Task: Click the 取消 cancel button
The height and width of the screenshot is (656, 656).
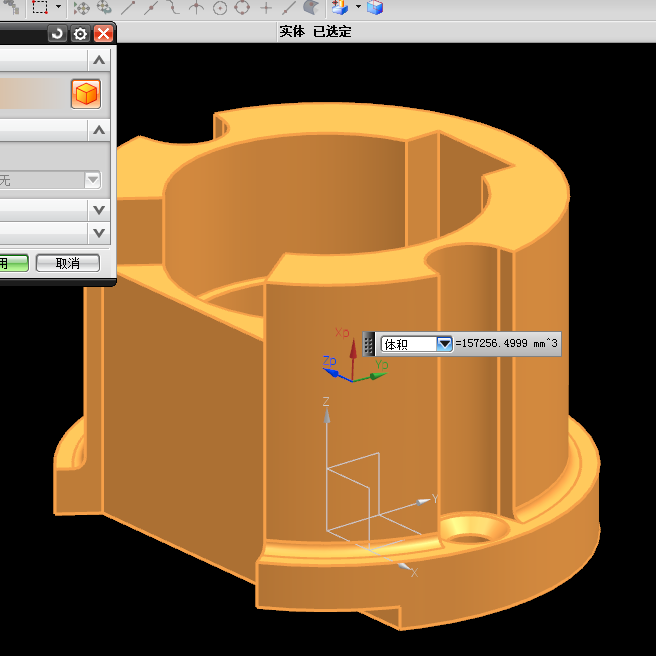Action: pos(68,263)
